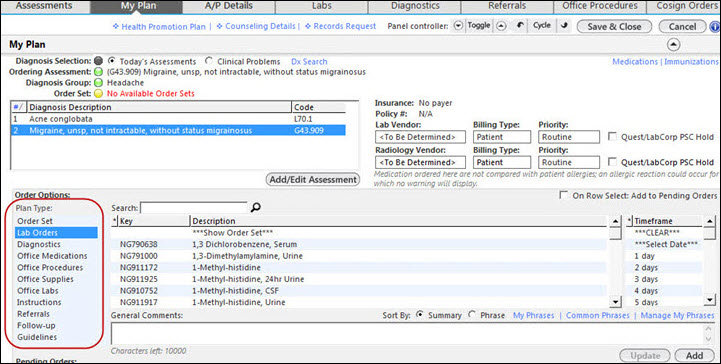The image size is (721, 364).
Task: Switch to the Labs tab
Action: pyautogui.click(x=321, y=6)
